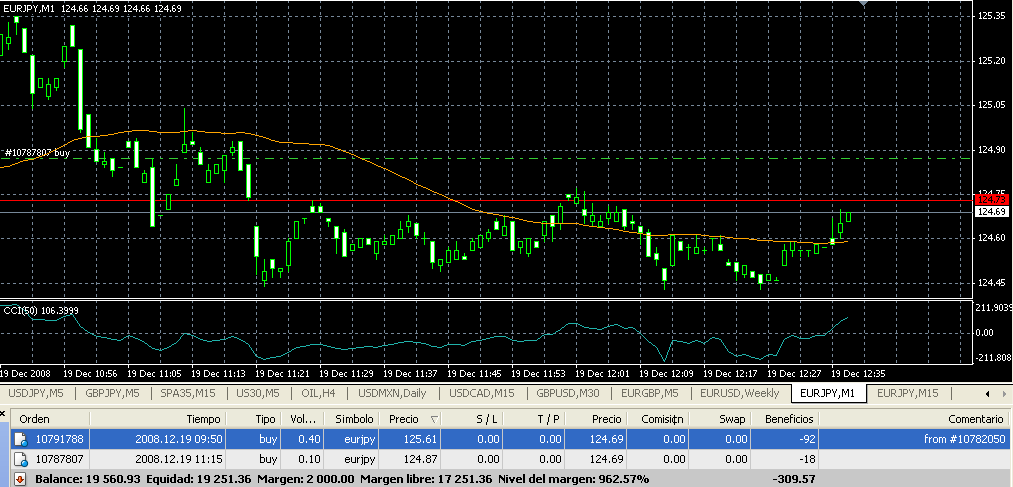This screenshot has width=1013, height=487.
Task: Sort by the Vol... column header
Action: coord(303,419)
